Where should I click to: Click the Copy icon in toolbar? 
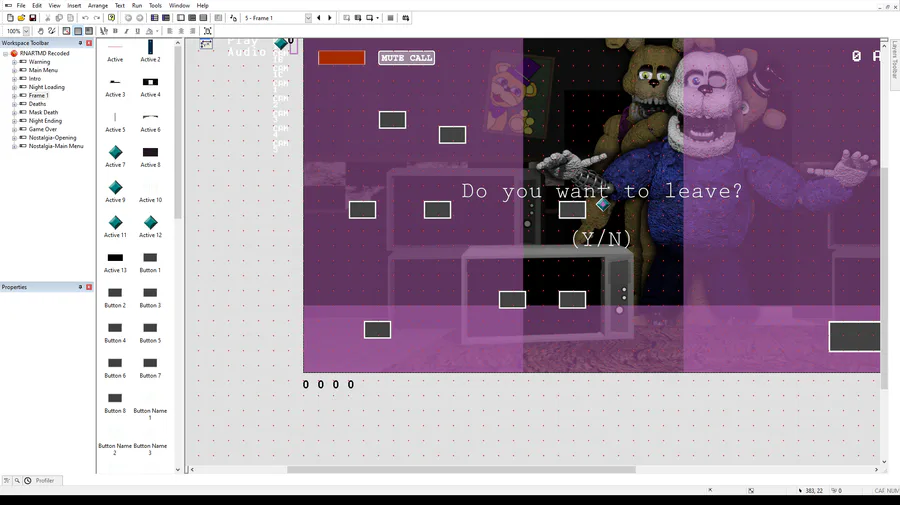59,18
